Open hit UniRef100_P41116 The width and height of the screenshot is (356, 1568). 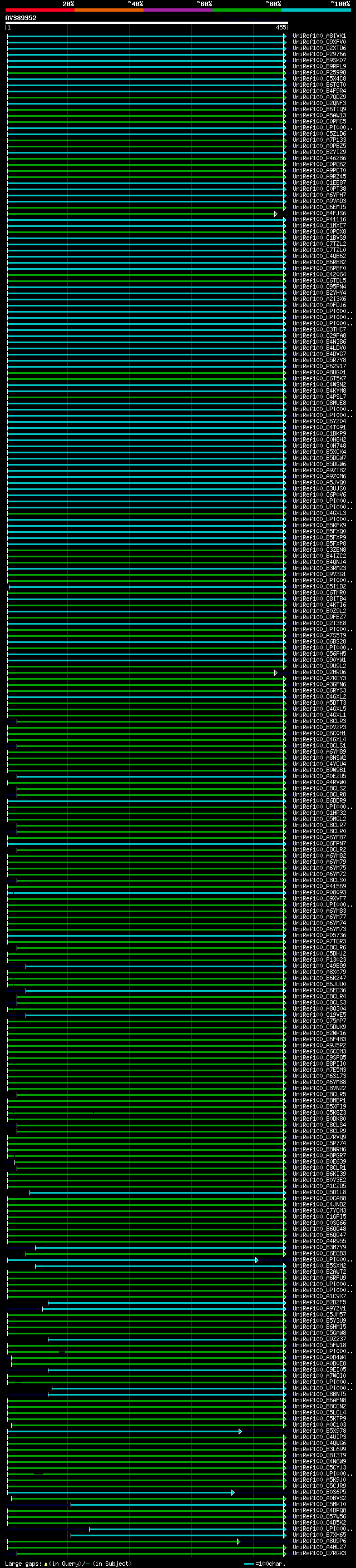(x=319, y=220)
